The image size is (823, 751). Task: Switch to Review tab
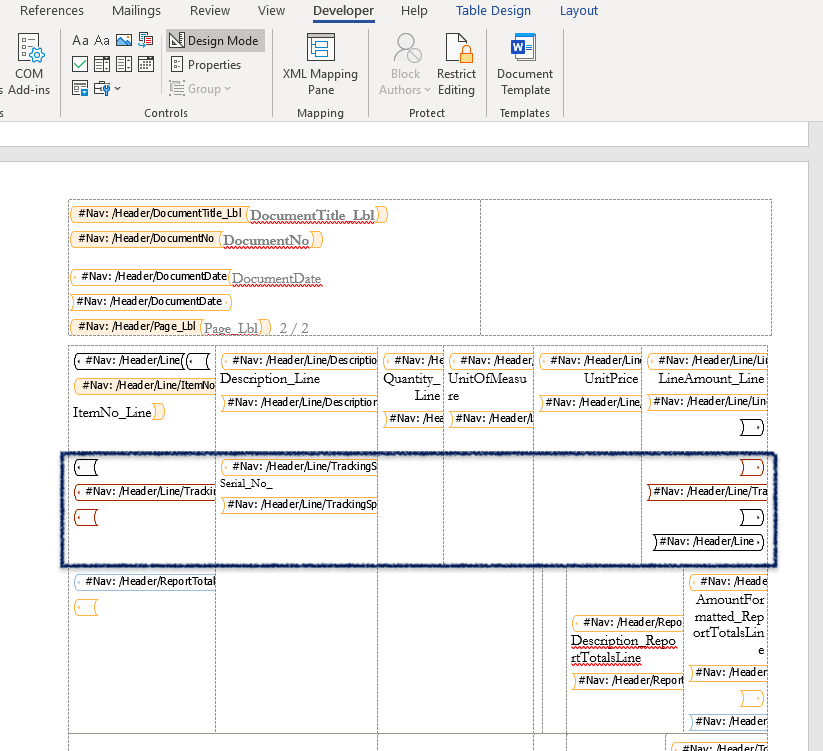coord(210,10)
